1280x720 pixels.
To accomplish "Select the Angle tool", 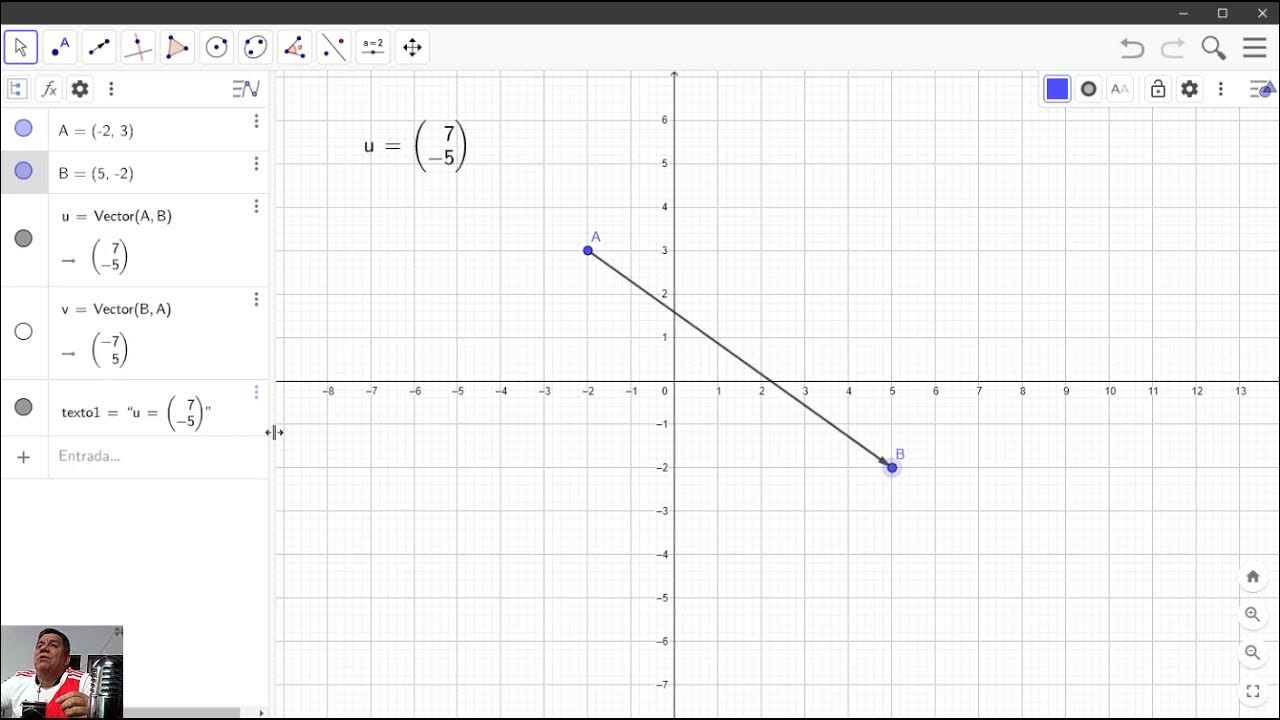I will click(x=294, y=47).
